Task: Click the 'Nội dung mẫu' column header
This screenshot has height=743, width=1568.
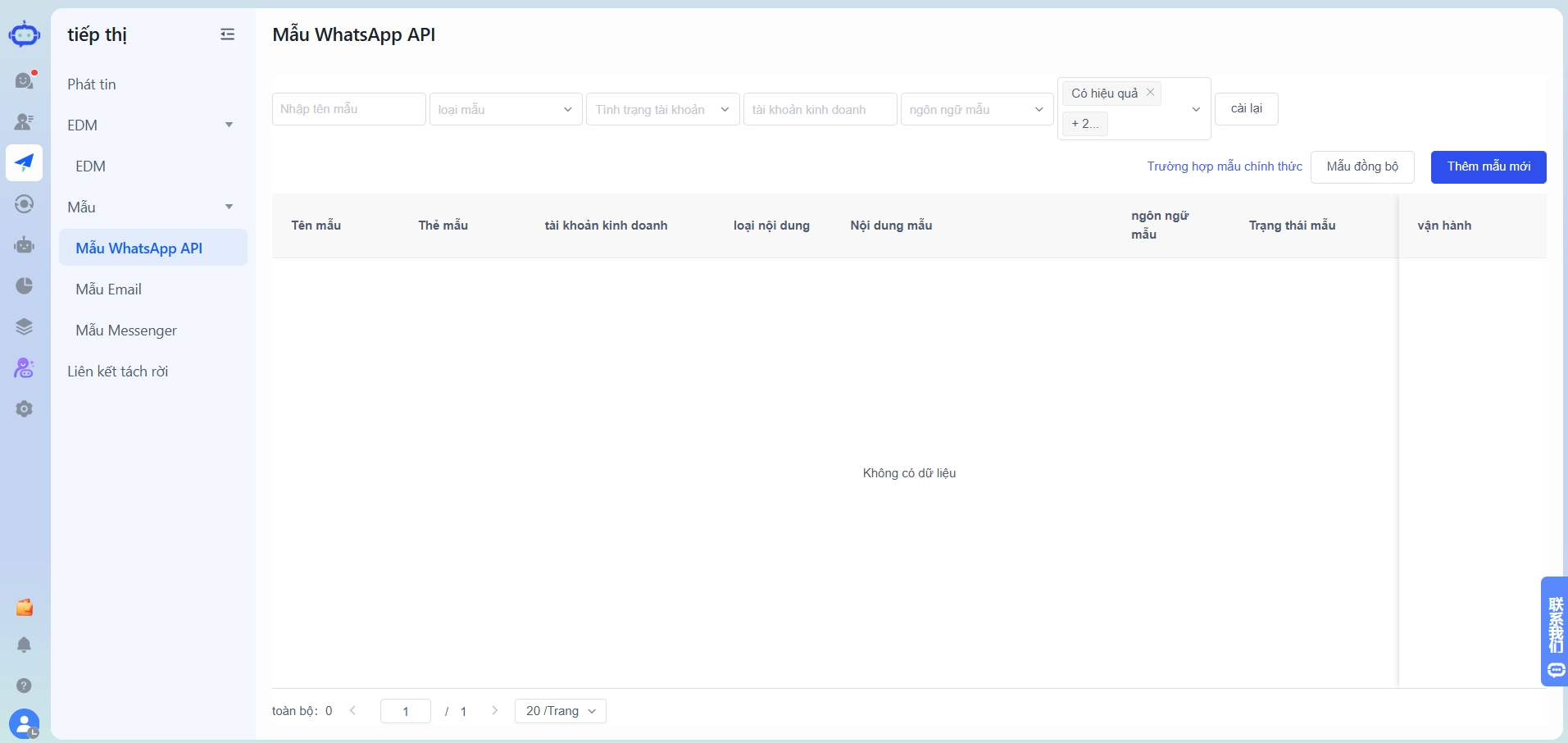Action: click(x=891, y=226)
